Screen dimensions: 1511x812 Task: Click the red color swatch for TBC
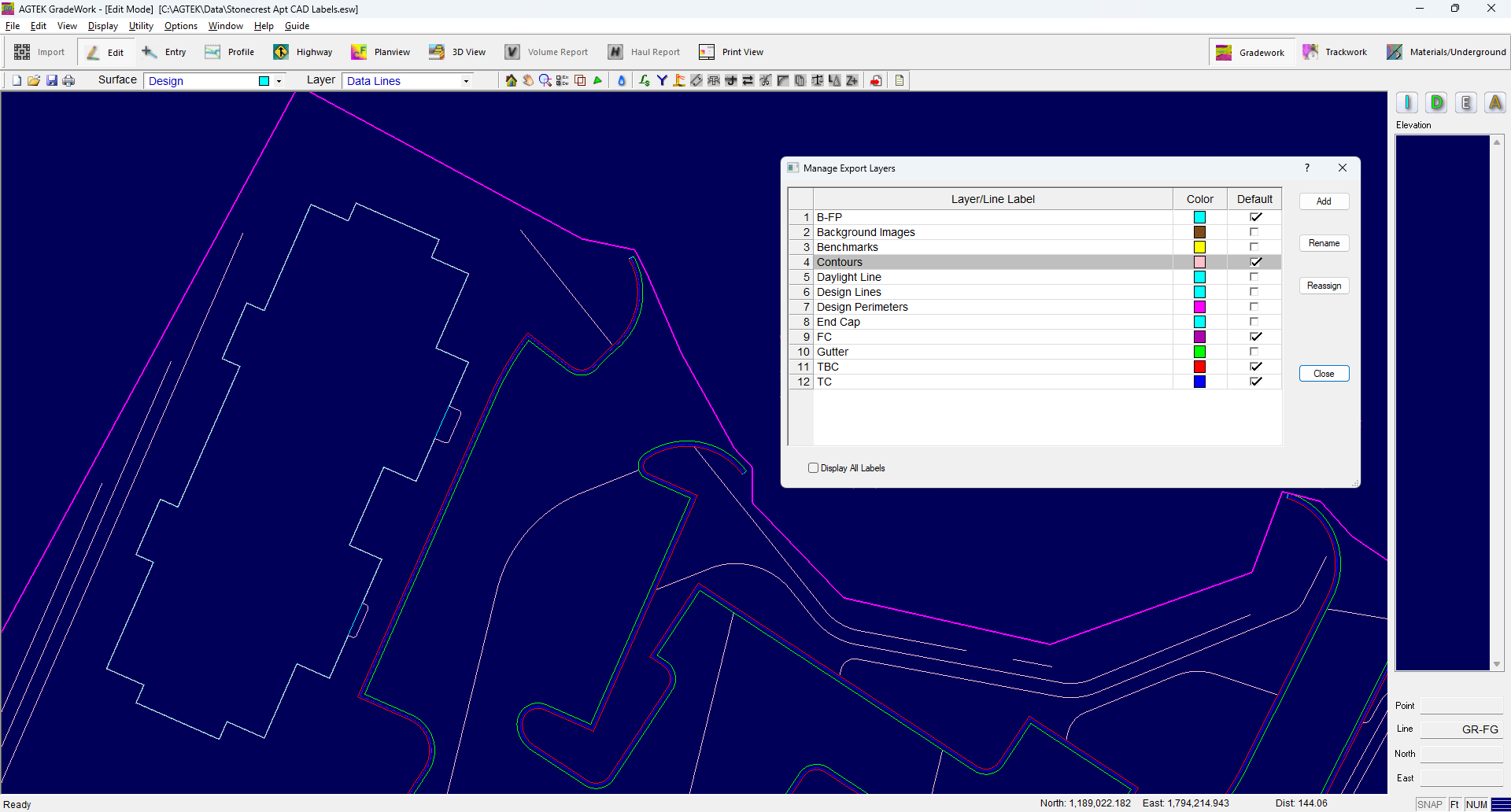click(x=1199, y=367)
